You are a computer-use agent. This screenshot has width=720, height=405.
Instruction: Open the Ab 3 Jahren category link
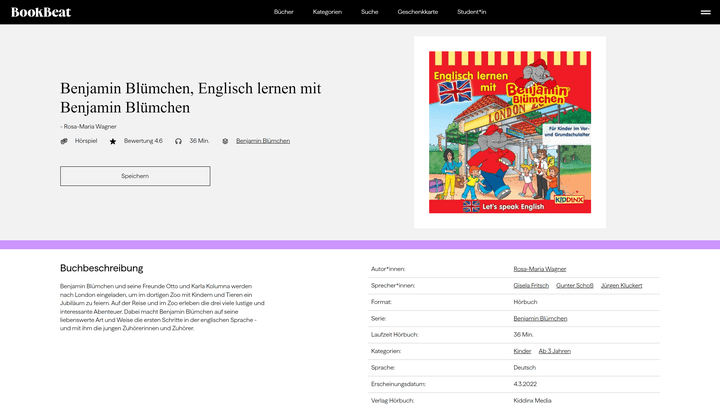point(554,351)
